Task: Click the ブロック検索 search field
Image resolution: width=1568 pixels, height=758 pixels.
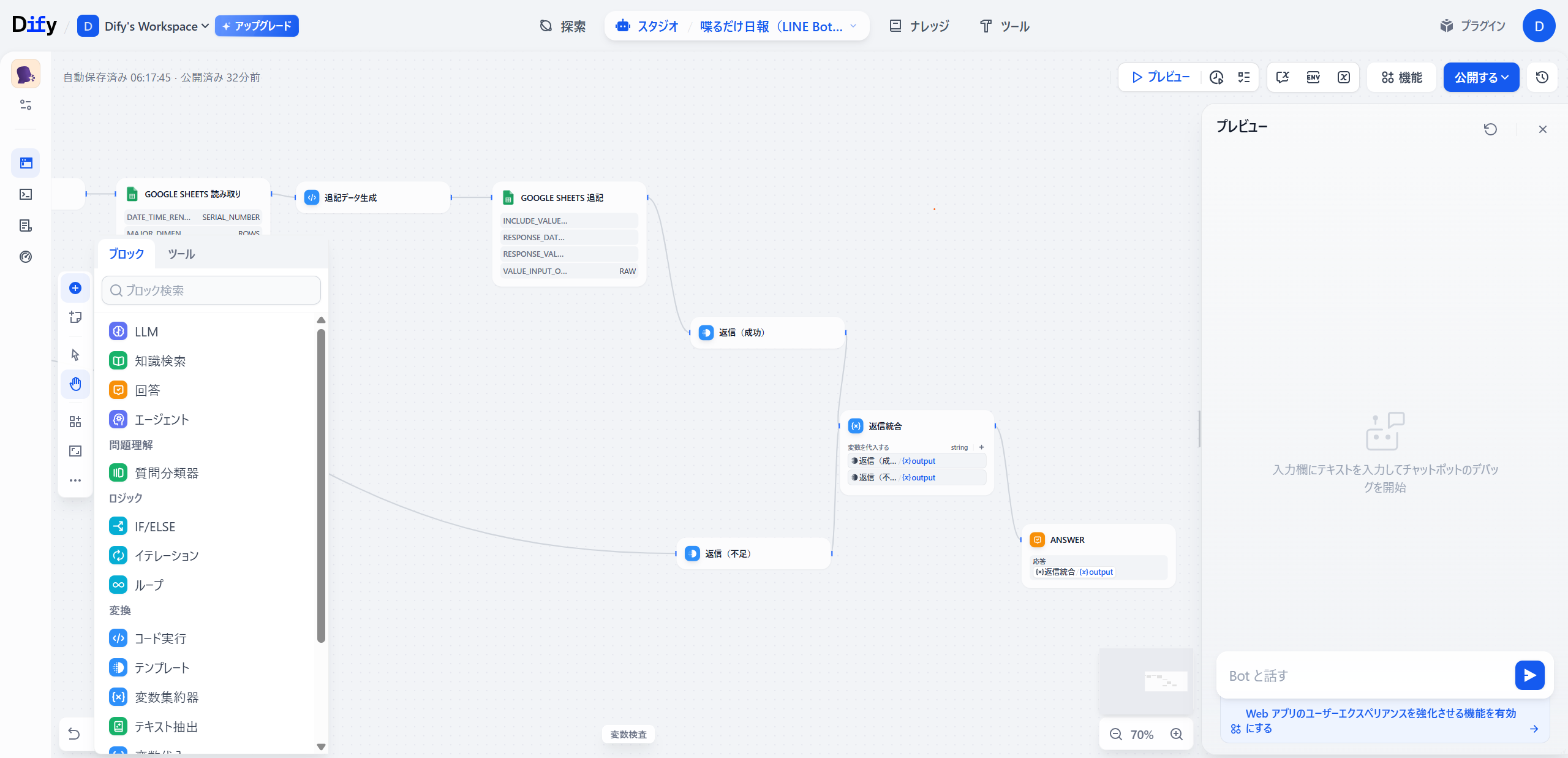Action: pos(211,290)
